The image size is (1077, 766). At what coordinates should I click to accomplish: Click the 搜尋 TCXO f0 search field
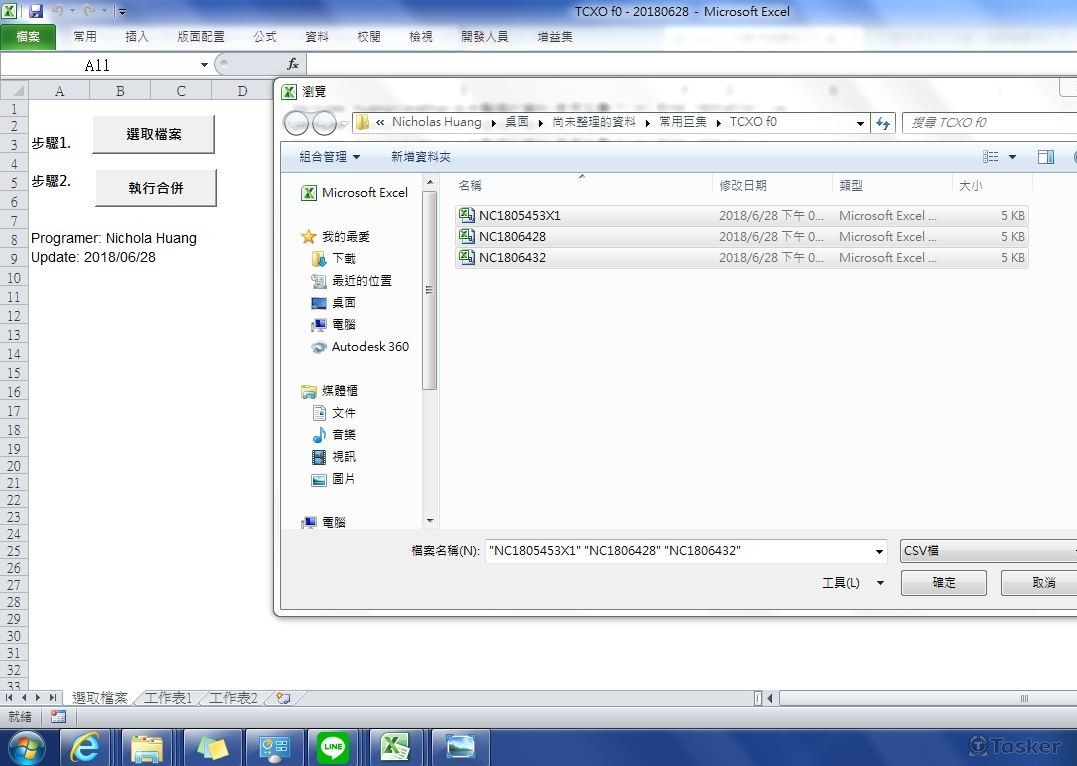click(x=985, y=123)
